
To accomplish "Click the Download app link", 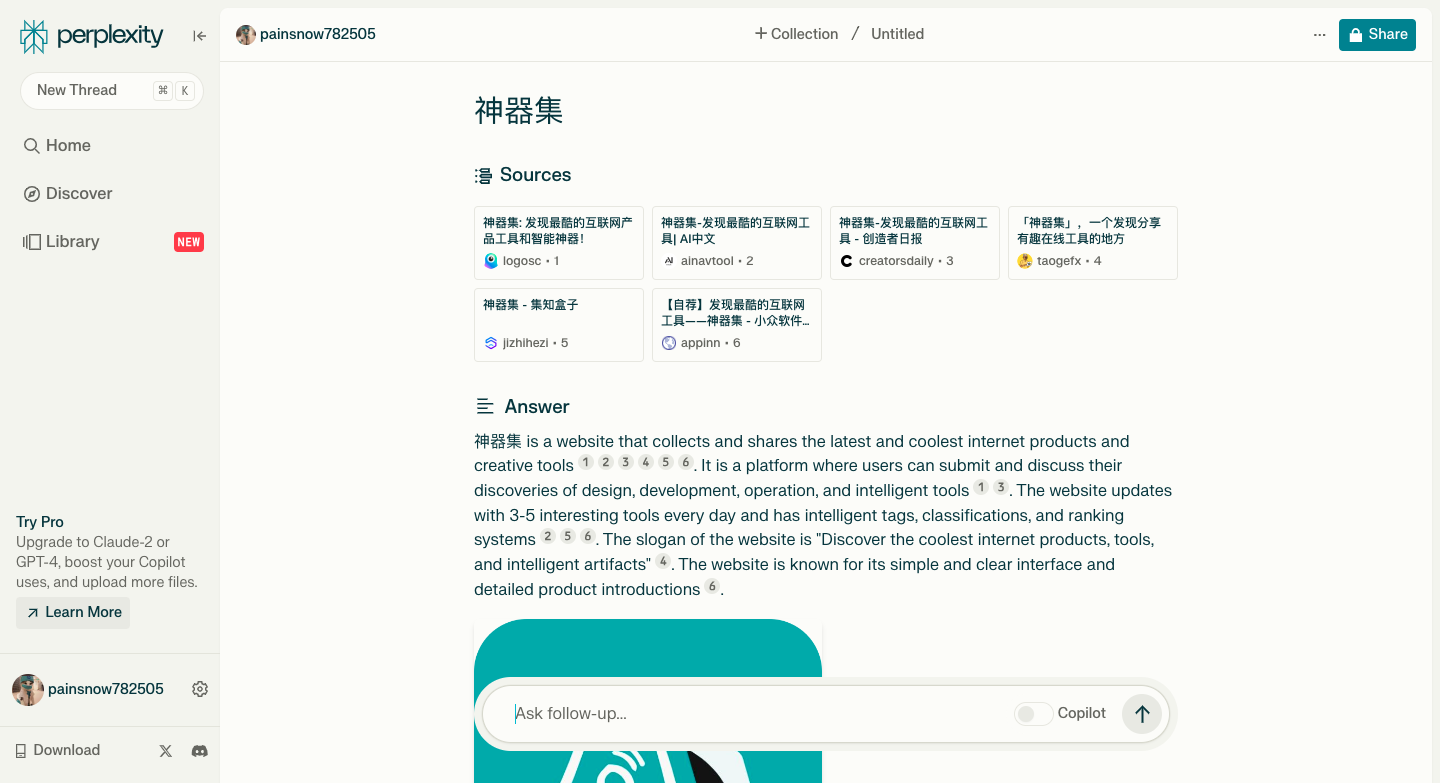I will click(58, 751).
